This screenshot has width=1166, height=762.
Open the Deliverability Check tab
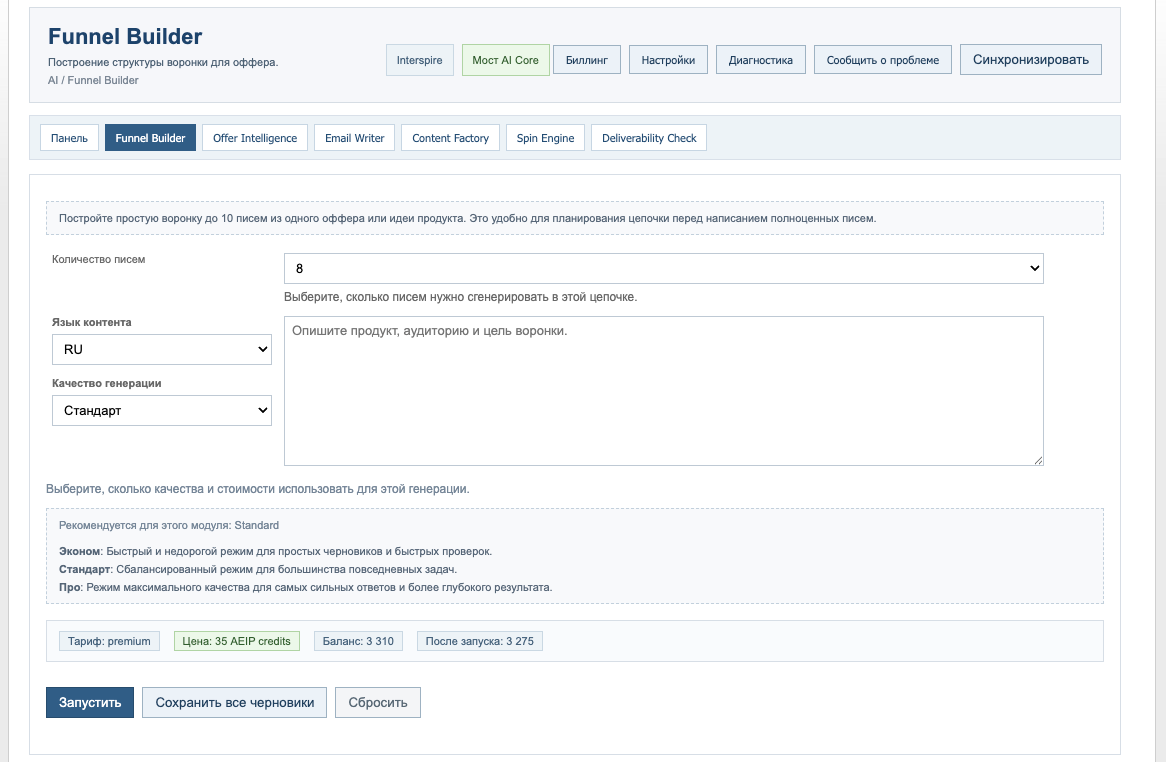point(648,137)
